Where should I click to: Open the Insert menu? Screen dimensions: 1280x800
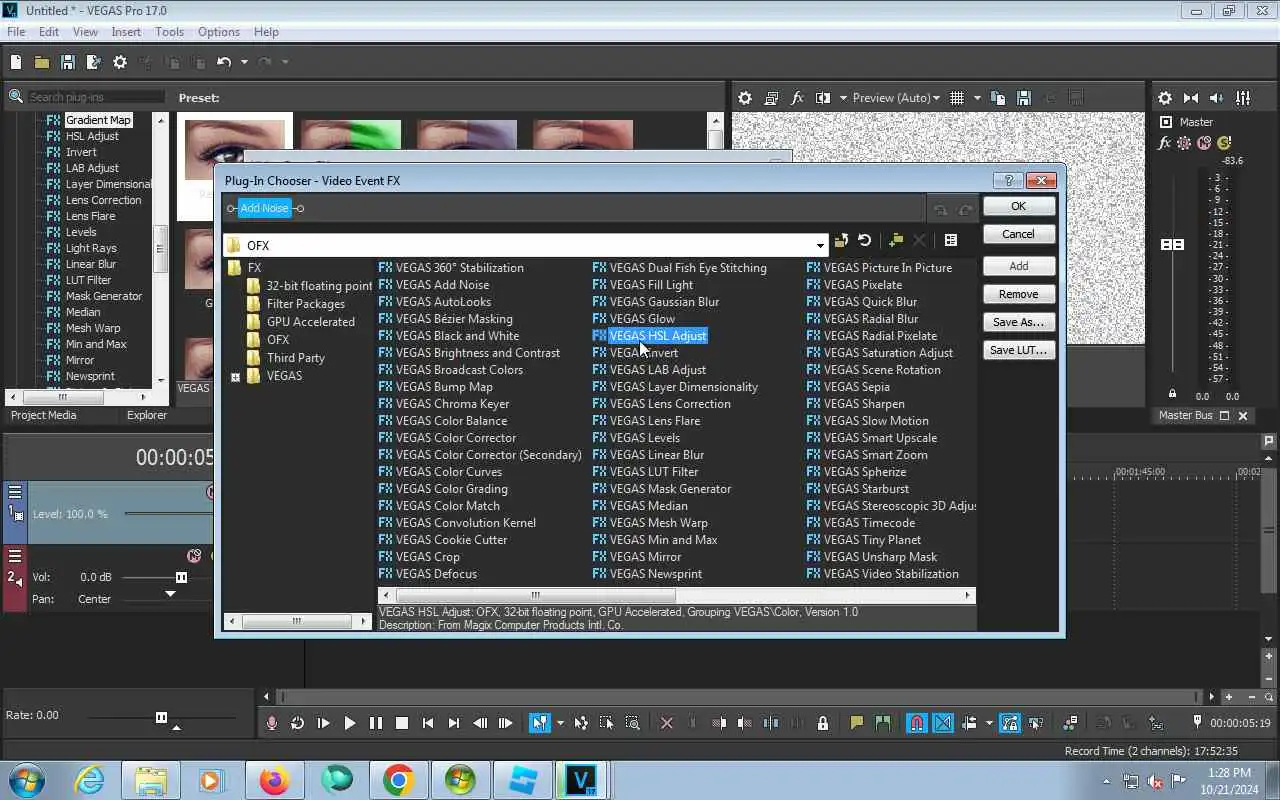pos(126,32)
